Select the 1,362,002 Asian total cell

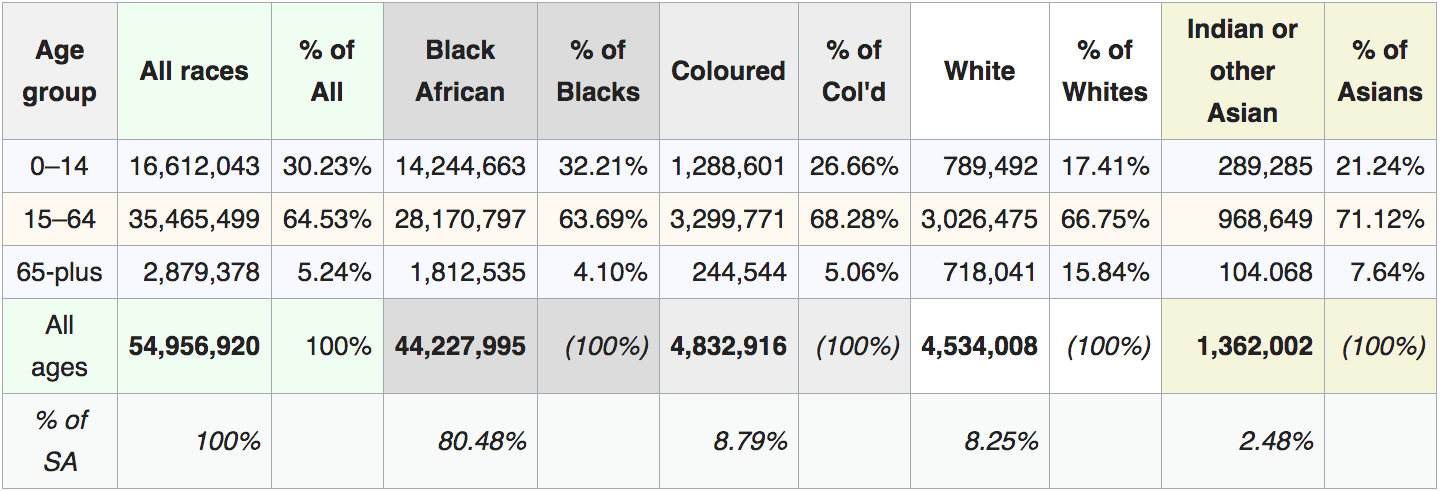click(1242, 346)
